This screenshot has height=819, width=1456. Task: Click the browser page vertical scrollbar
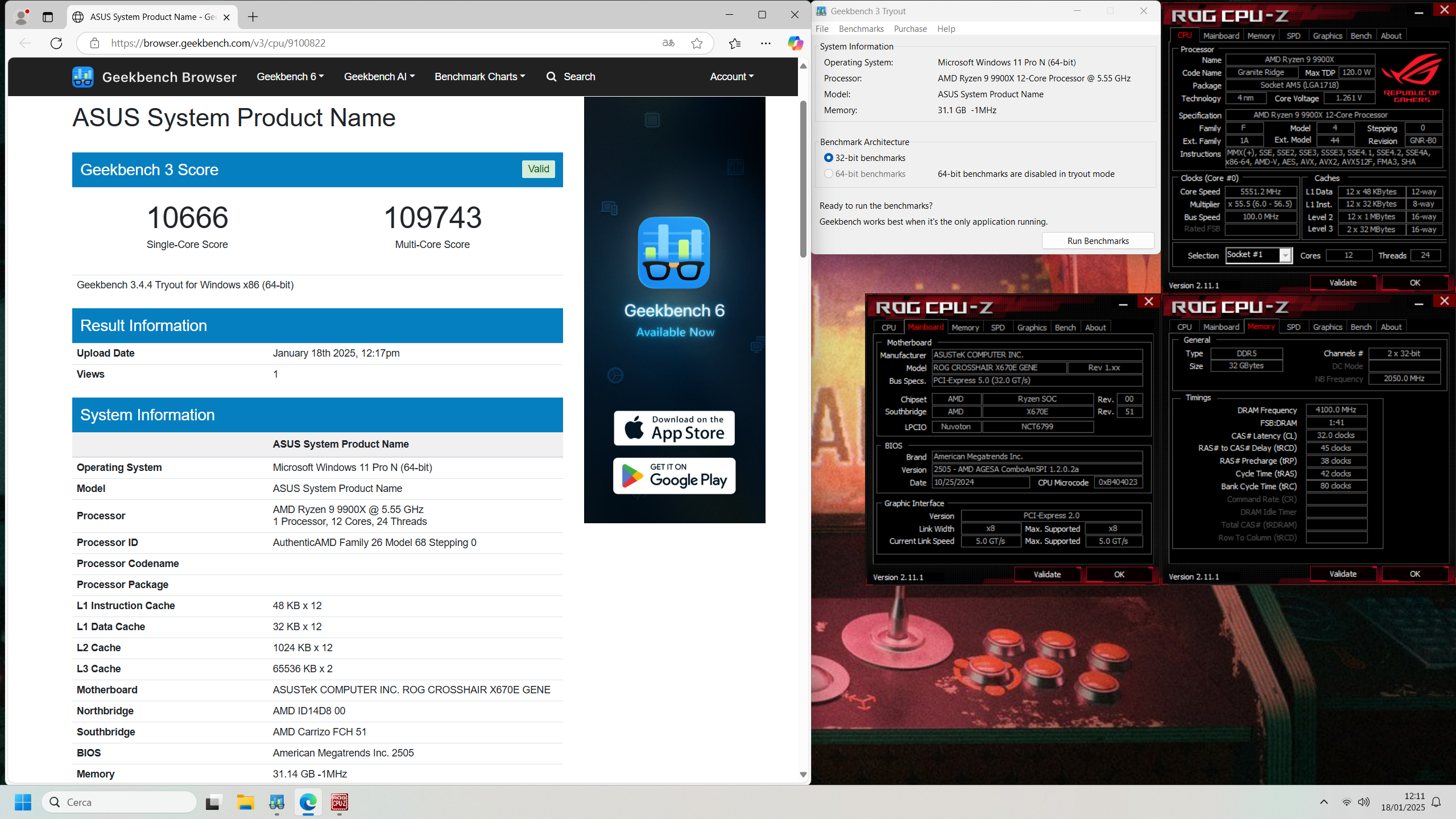tap(803, 179)
